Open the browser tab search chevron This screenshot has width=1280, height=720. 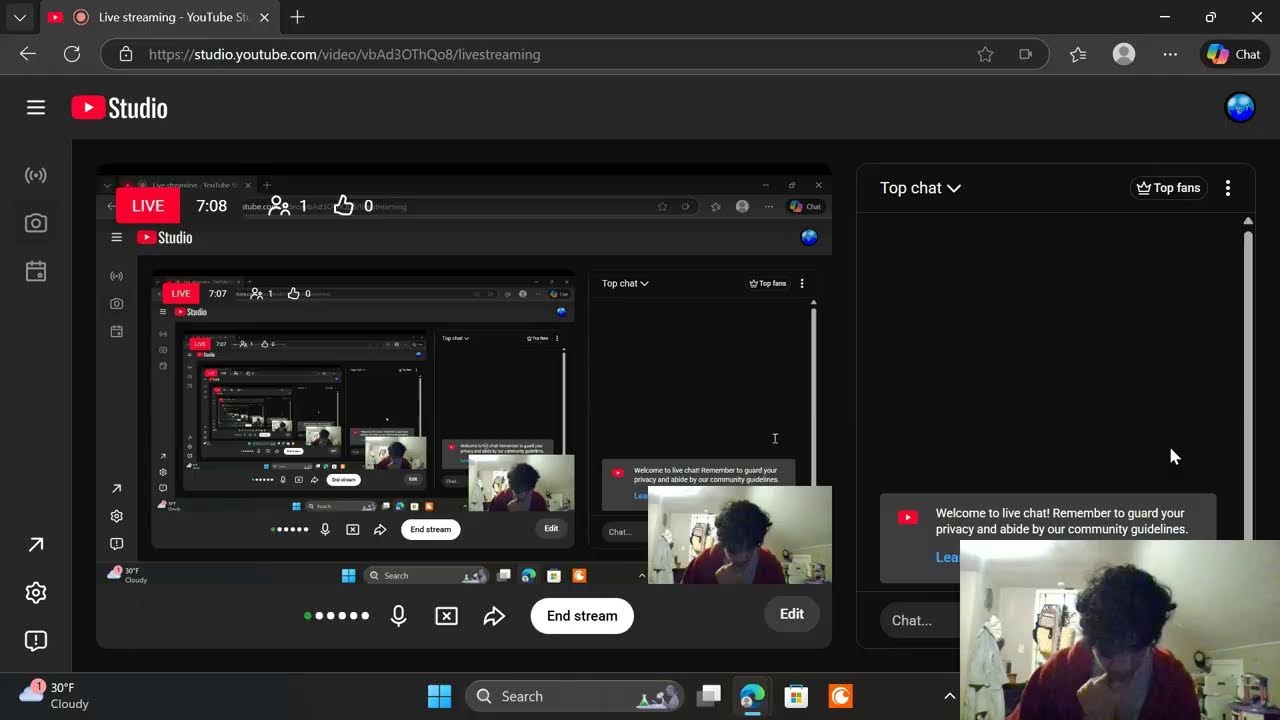tap(19, 17)
